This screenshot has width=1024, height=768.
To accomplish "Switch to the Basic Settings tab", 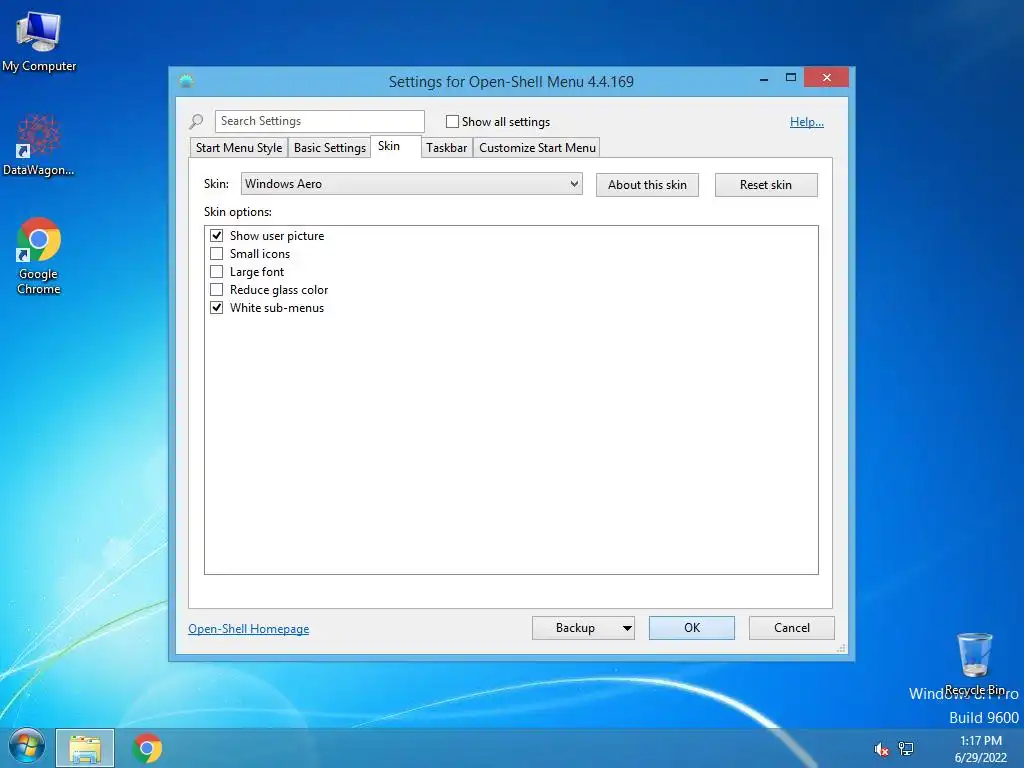I will tap(329, 148).
